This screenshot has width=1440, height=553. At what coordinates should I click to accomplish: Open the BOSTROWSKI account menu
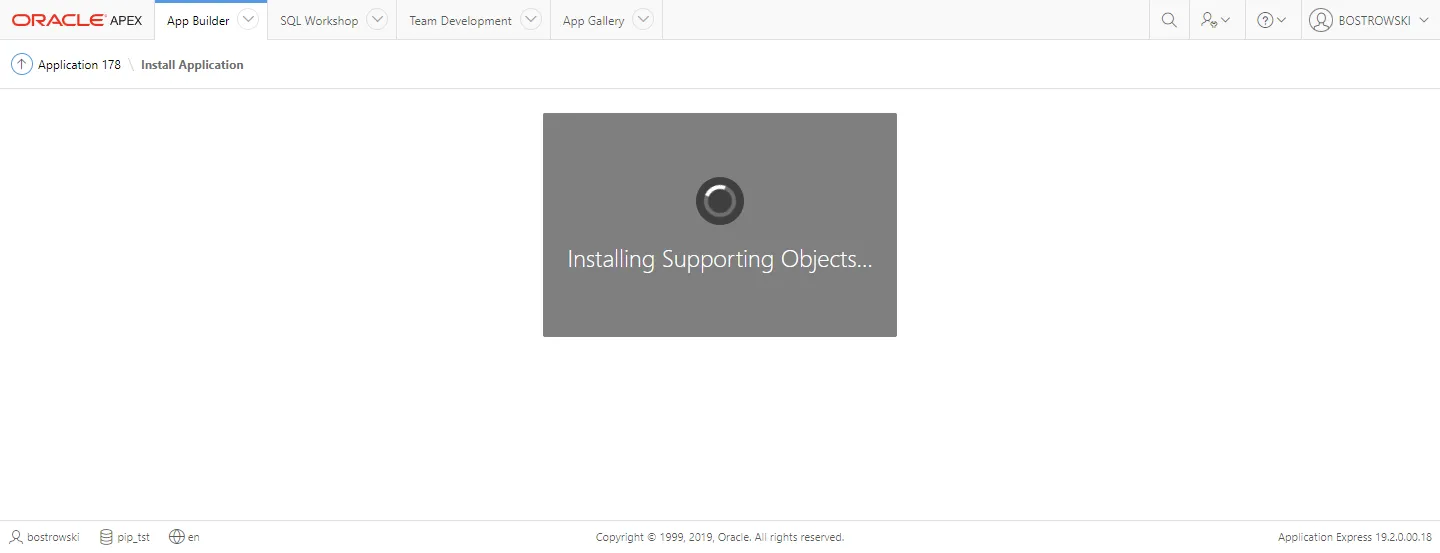(1369, 20)
